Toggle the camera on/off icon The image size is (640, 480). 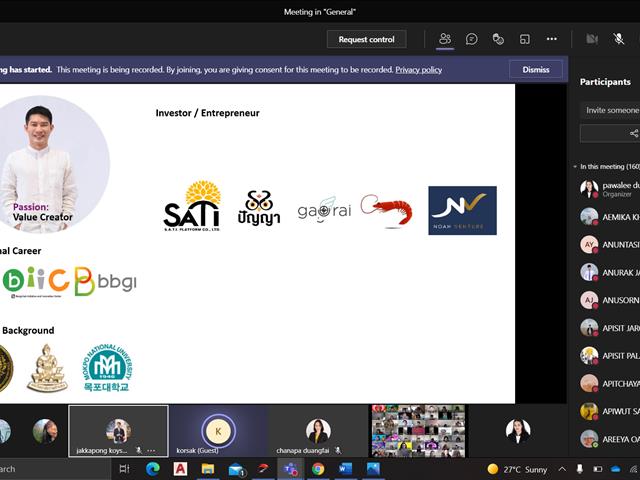click(592, 39)
